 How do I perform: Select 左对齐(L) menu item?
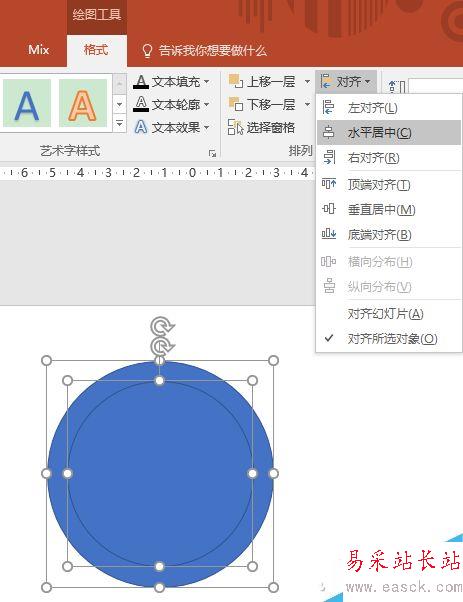(x=389, y=108)
